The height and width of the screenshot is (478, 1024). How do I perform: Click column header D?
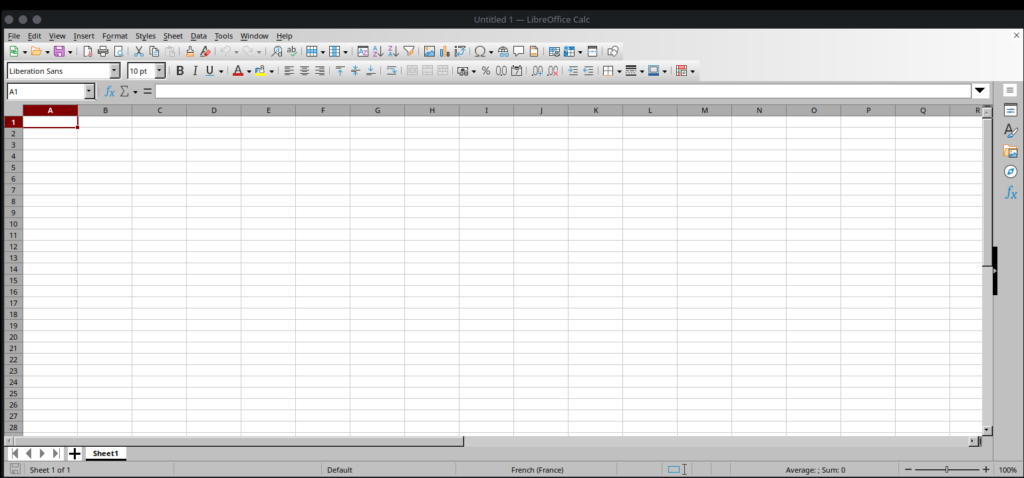tap(213, 110)
